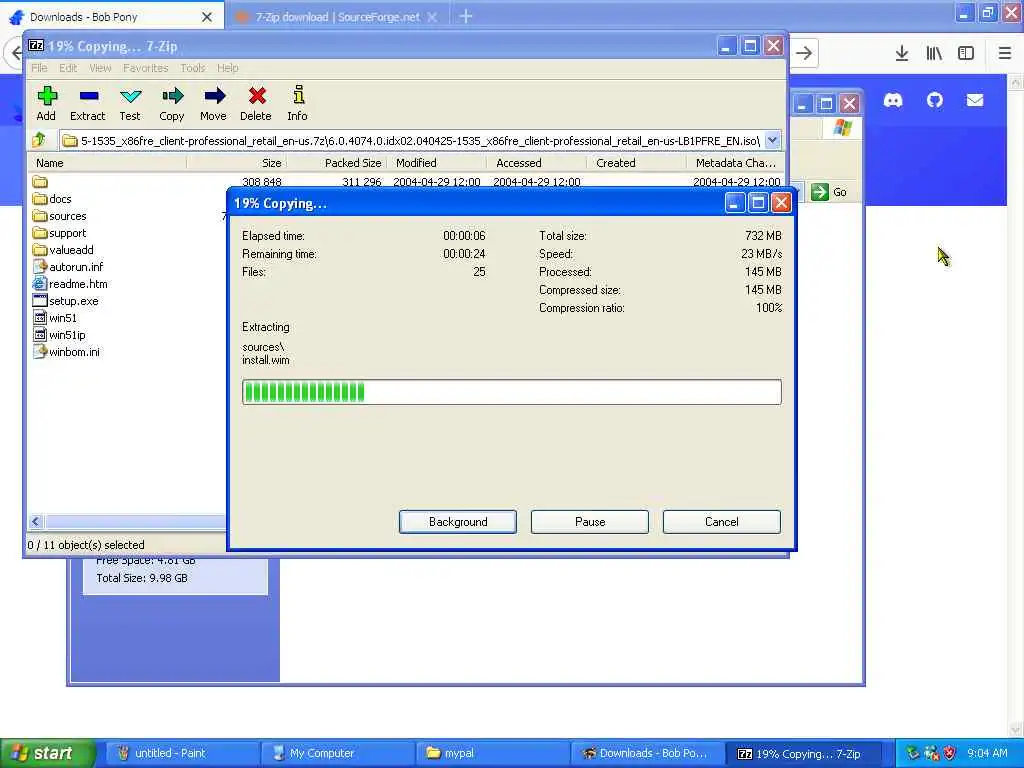Click the Extract toolbar icon

point(88,103)
